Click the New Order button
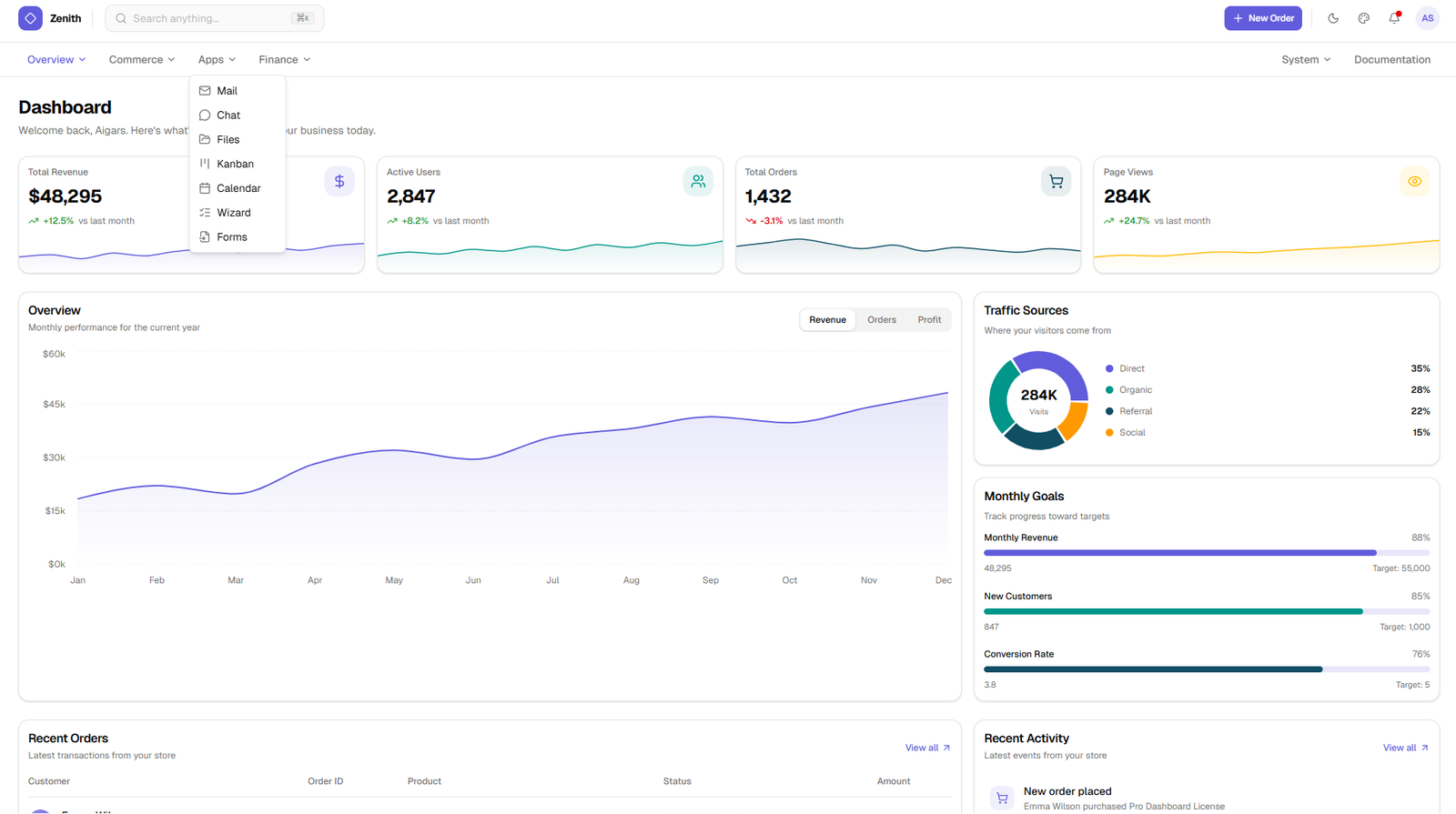The height and width of the screenshot is (814, 1456). coord(1262,18)
